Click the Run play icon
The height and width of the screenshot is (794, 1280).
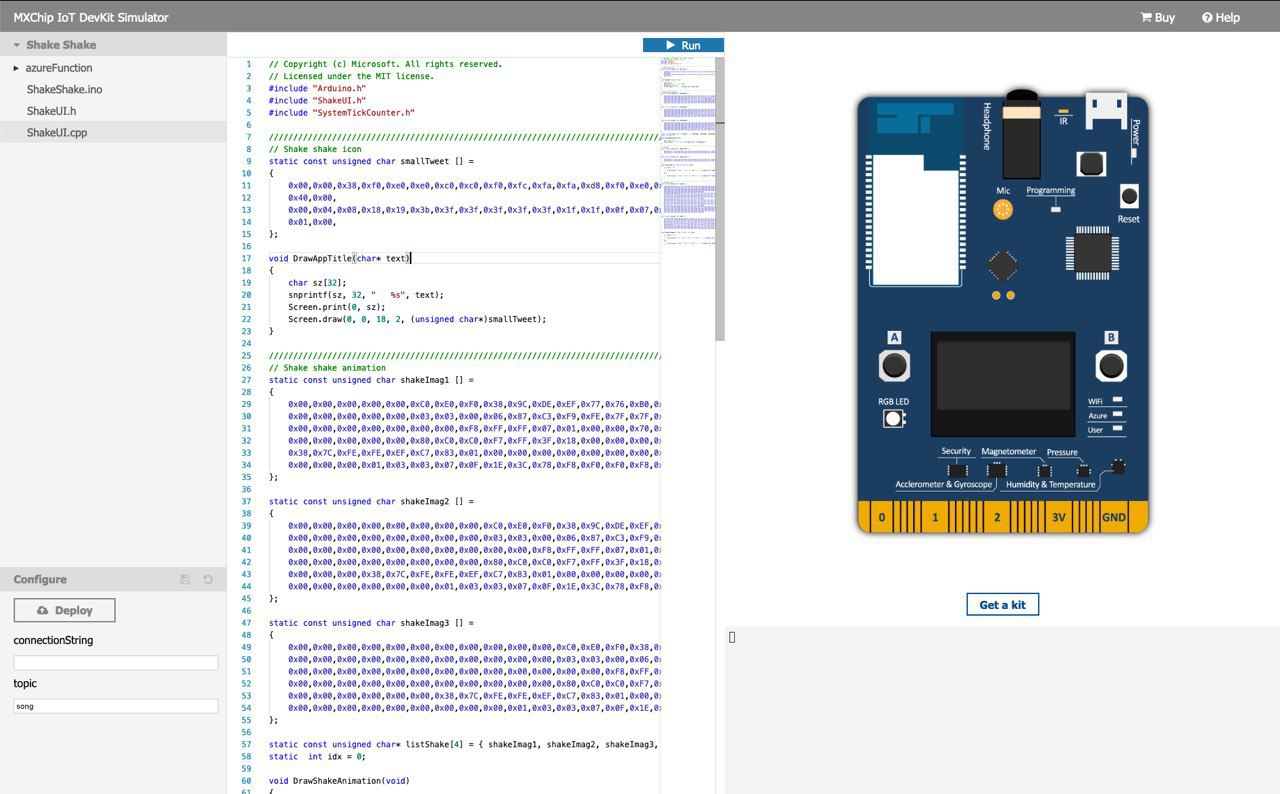point(671,45)
